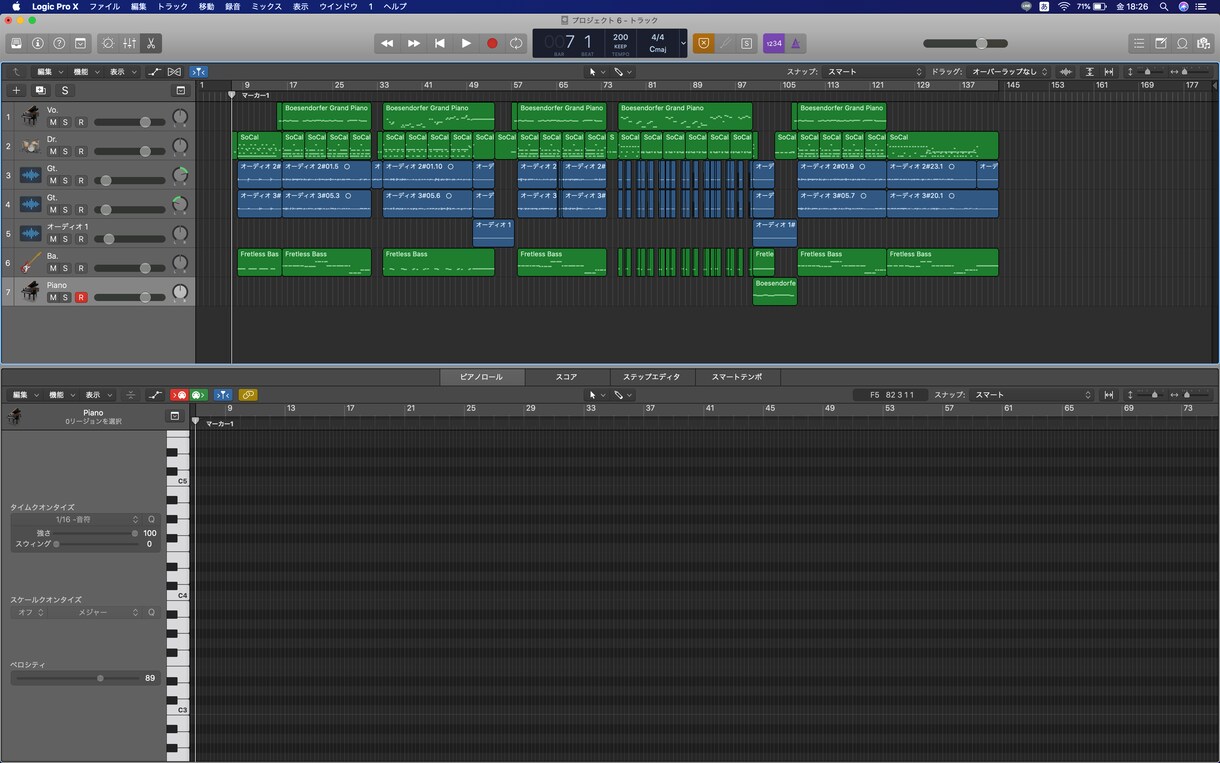
Task: Toggle the orange Replace mode button
Action: tap(703, 43)
